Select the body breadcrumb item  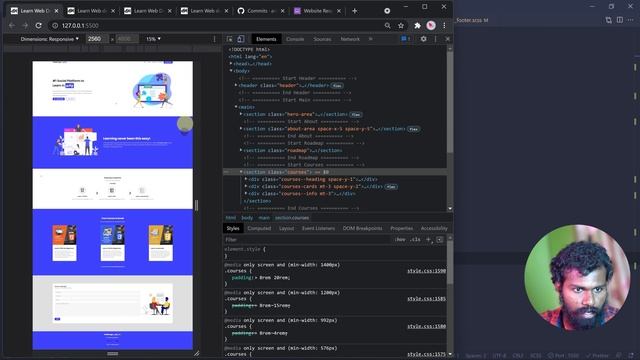point(247,218)
